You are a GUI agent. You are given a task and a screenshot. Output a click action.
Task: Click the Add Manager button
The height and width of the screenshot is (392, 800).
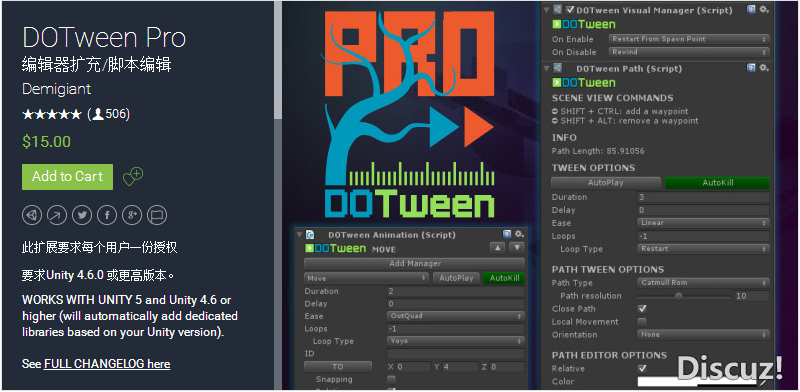point(414,263)
